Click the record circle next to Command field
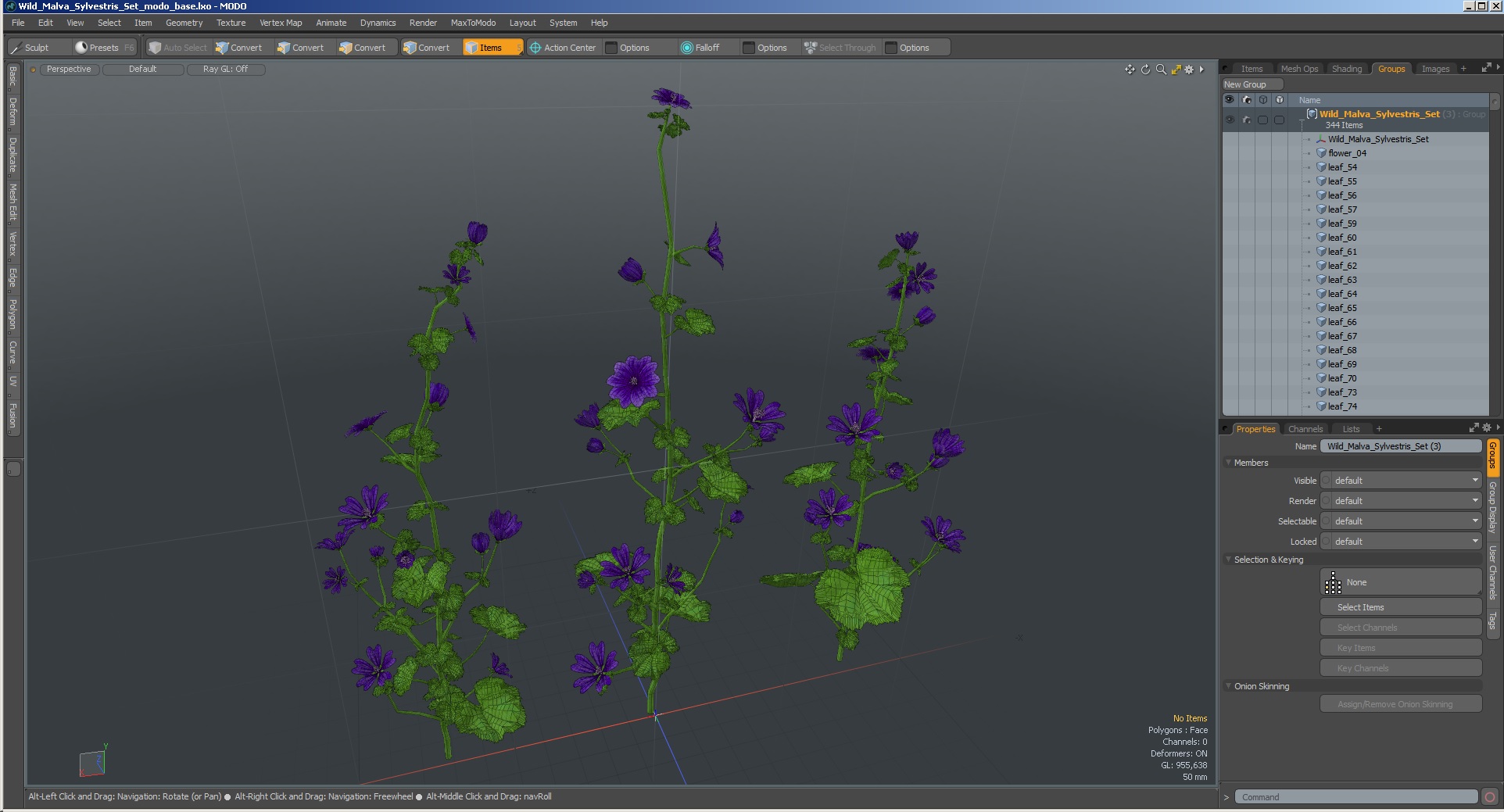 click(x=1490, y=797)
